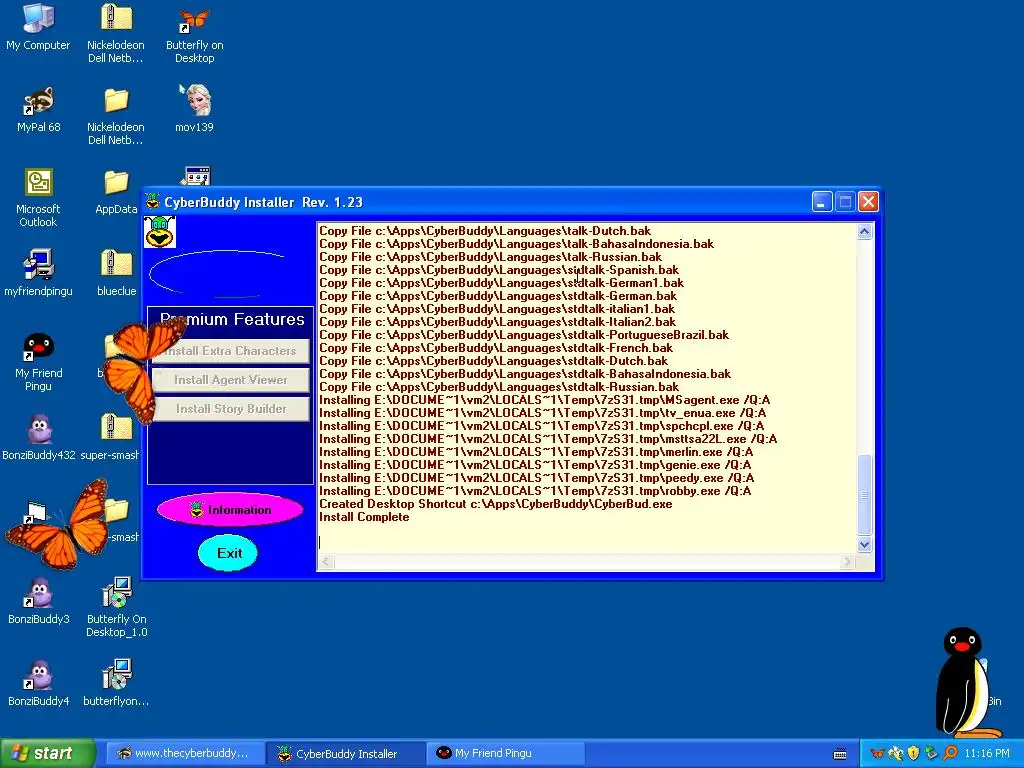Click the robby.exe installing log line

pos(535,491)
